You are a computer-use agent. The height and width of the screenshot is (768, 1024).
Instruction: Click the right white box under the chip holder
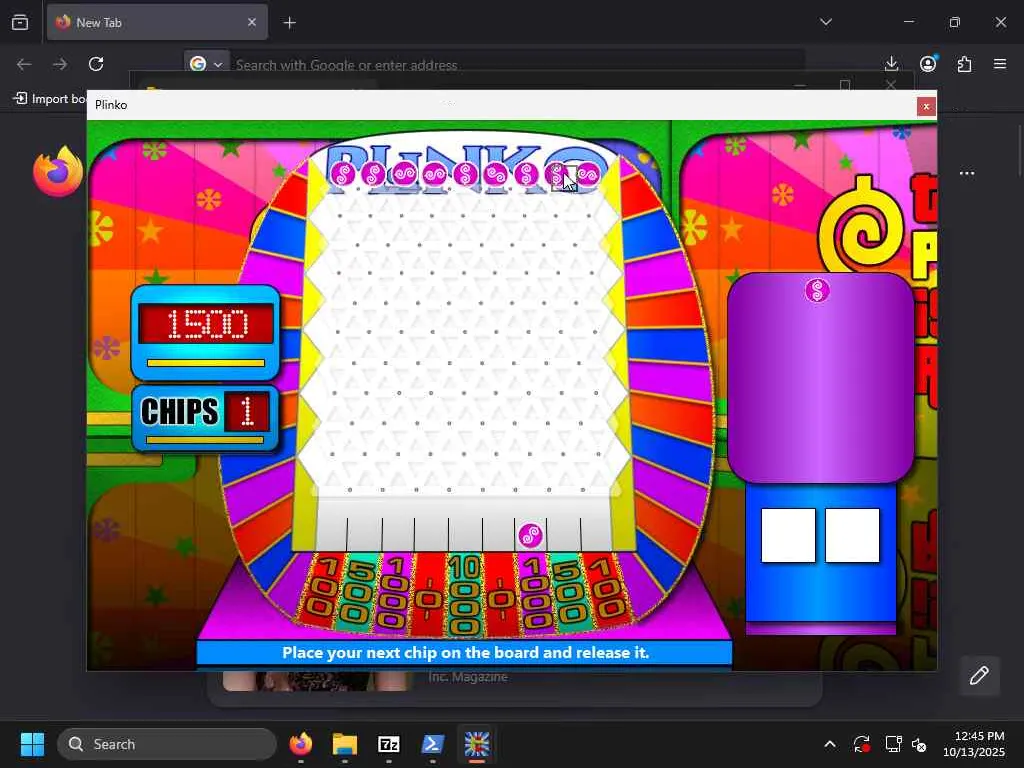click(852, 536)
